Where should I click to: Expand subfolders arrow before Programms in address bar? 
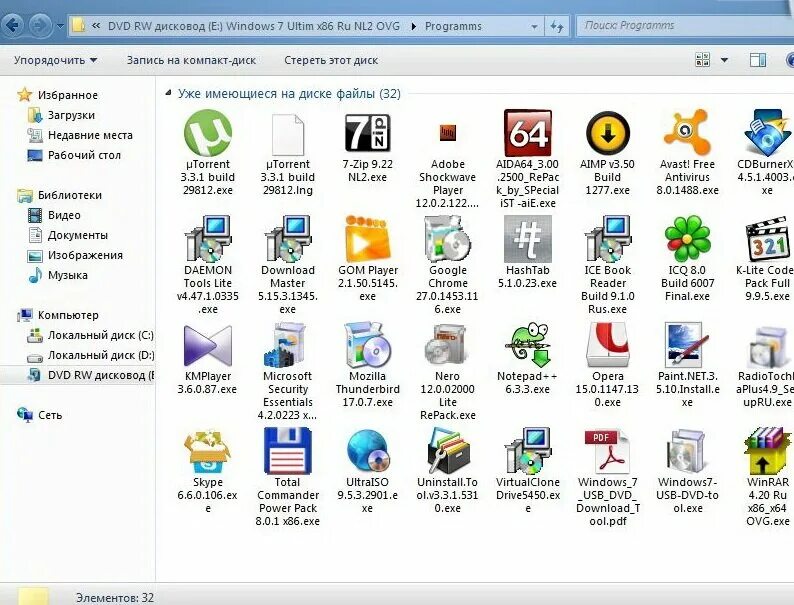[414, 26]
